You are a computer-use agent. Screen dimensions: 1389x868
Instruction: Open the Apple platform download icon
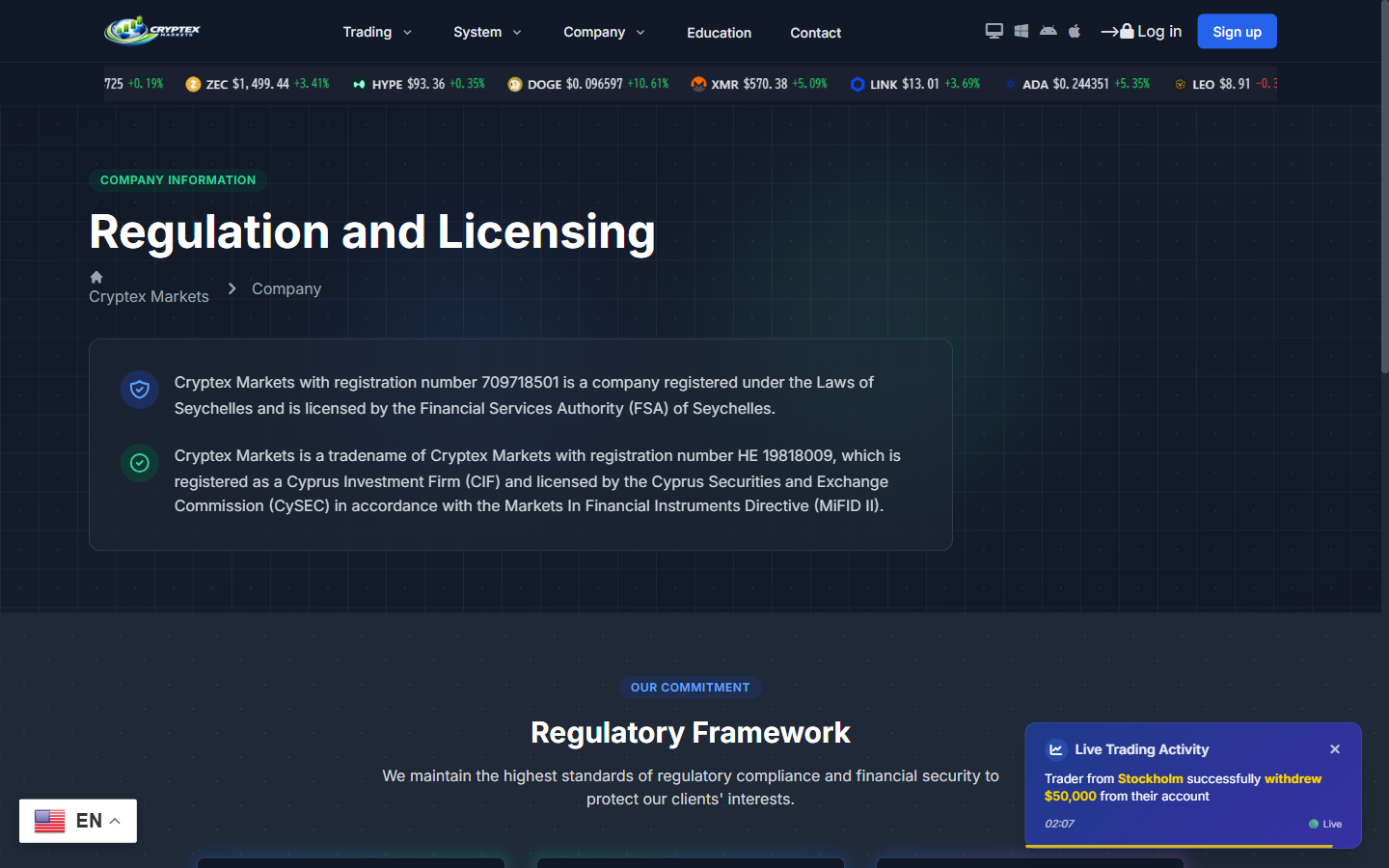click(x=1075, y=31)
